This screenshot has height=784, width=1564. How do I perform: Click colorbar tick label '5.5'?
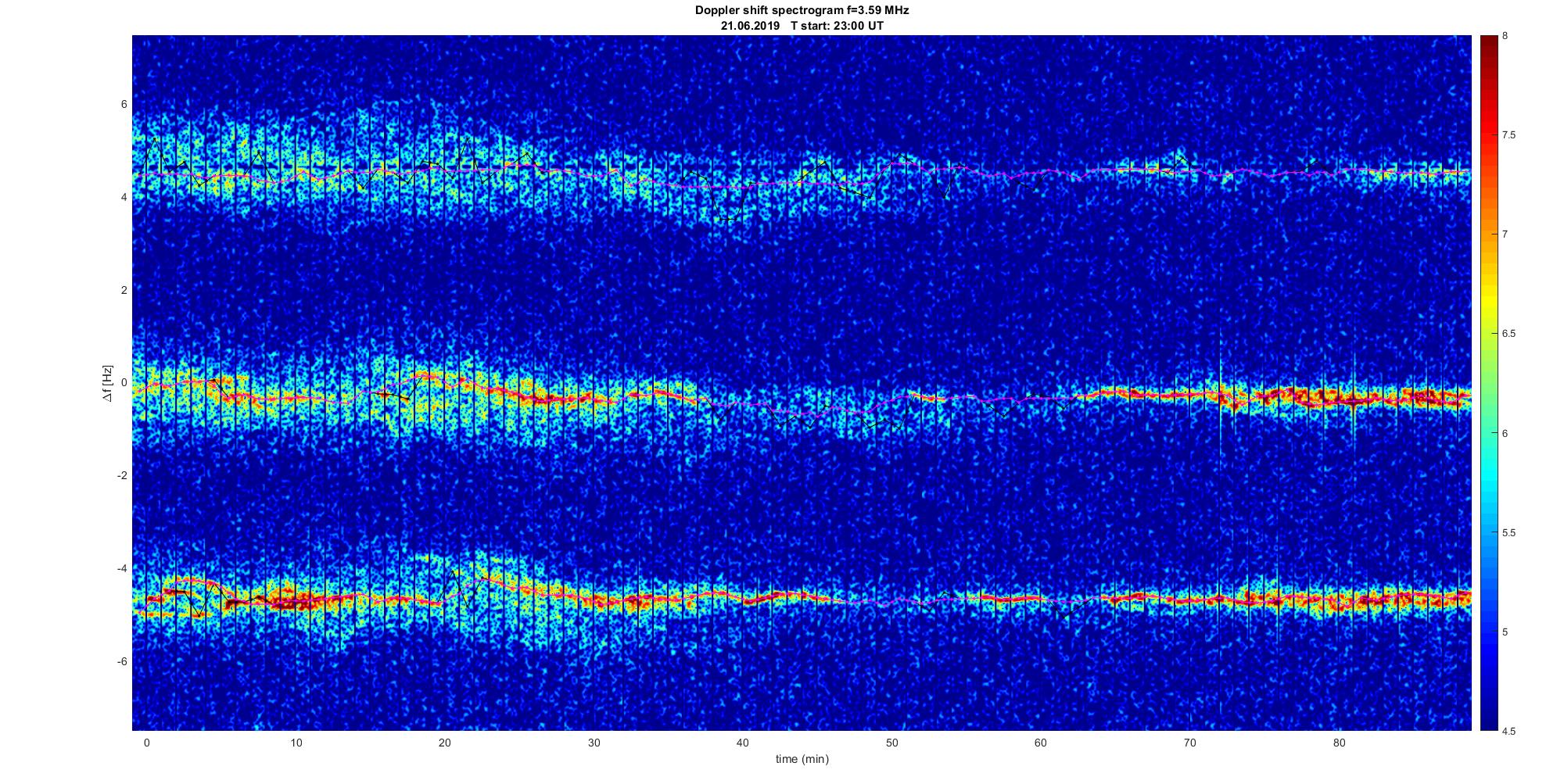[x=1508, y=532]
